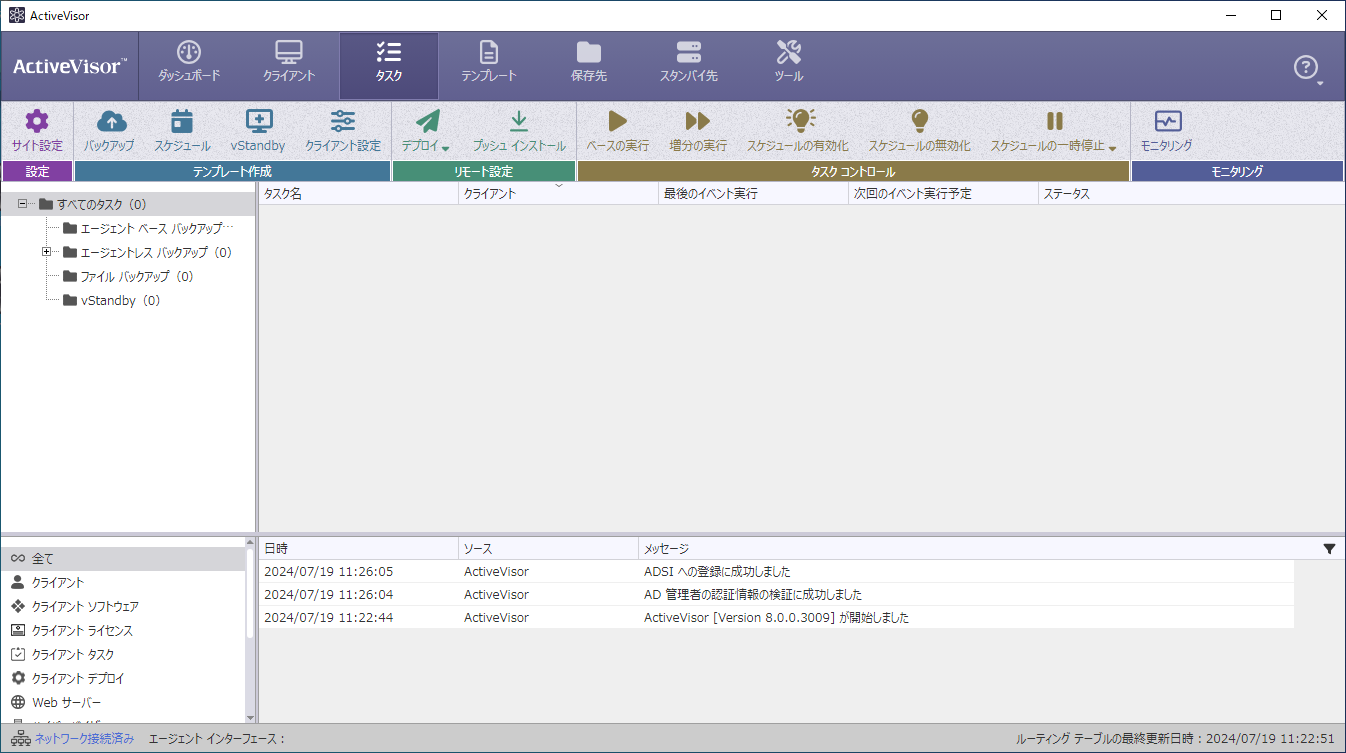Expand the エージェントレス バックアップ node
1346x753 pixels.
[x=46, y=252]
